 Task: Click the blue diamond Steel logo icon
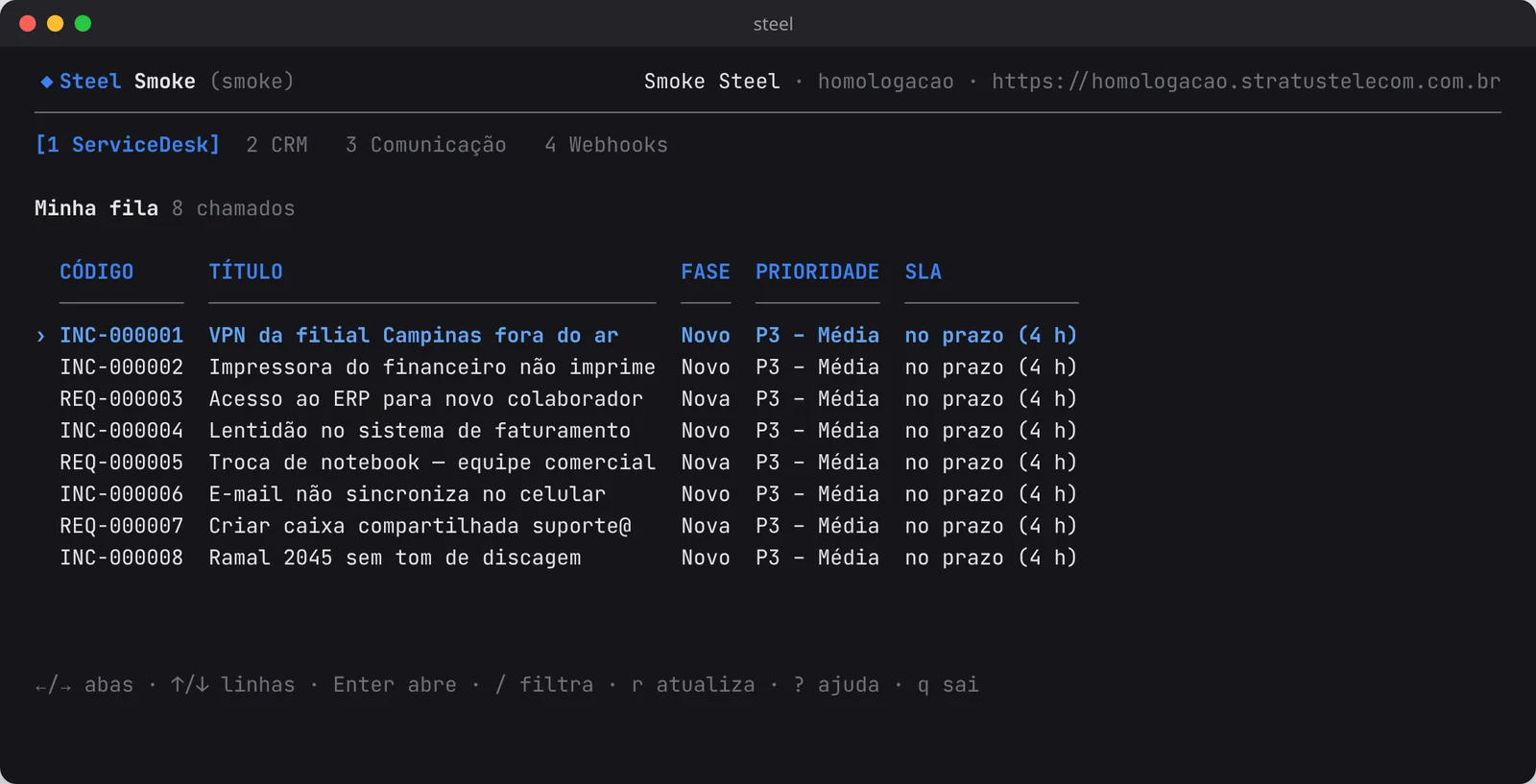click(46, 83)
